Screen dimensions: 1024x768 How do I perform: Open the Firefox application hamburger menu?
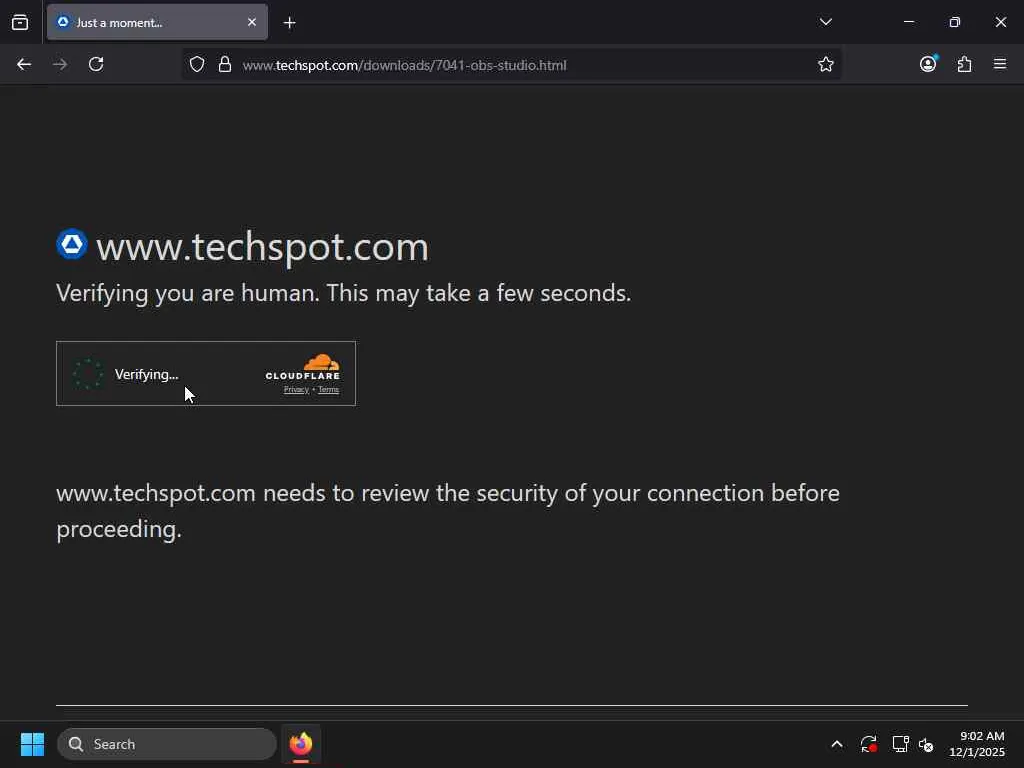1000,64
